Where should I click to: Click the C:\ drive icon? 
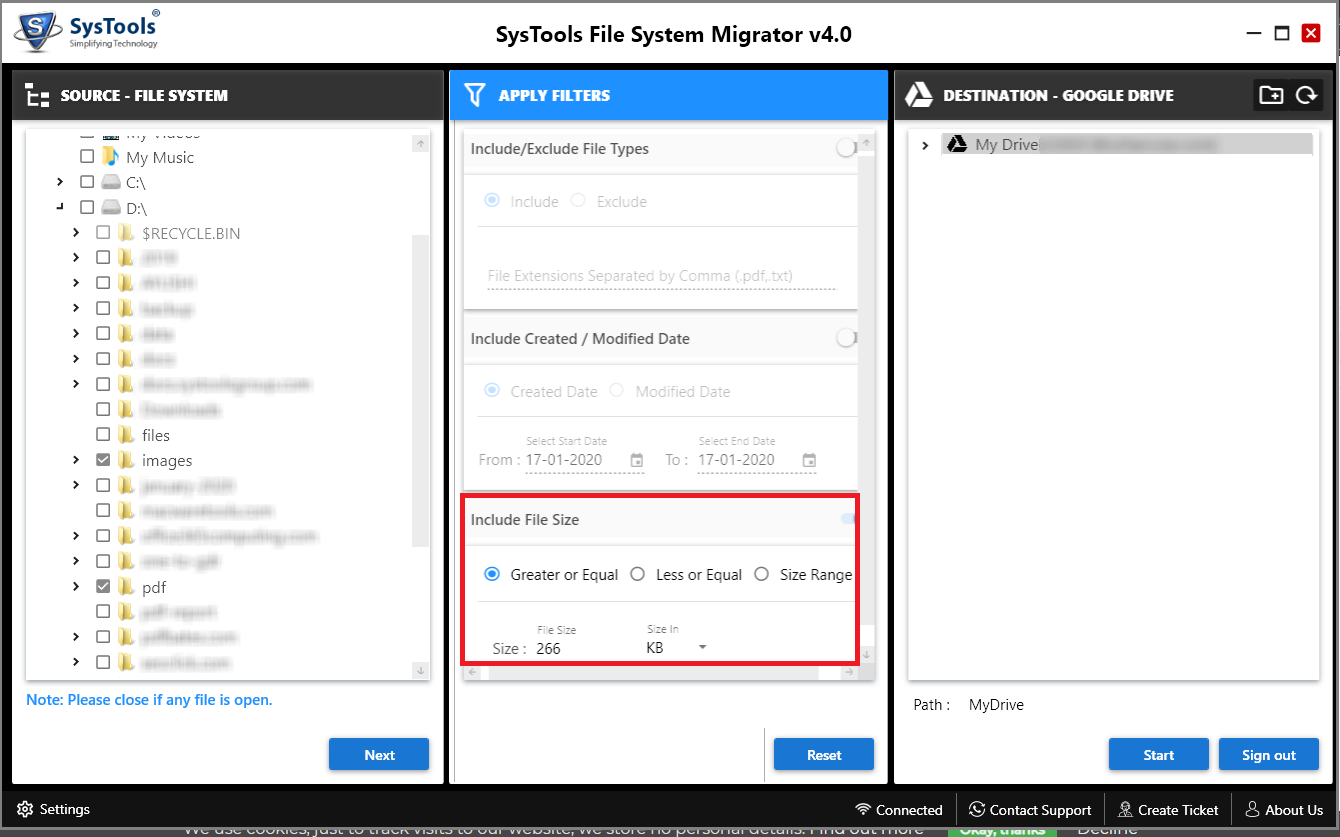(110, 182)
